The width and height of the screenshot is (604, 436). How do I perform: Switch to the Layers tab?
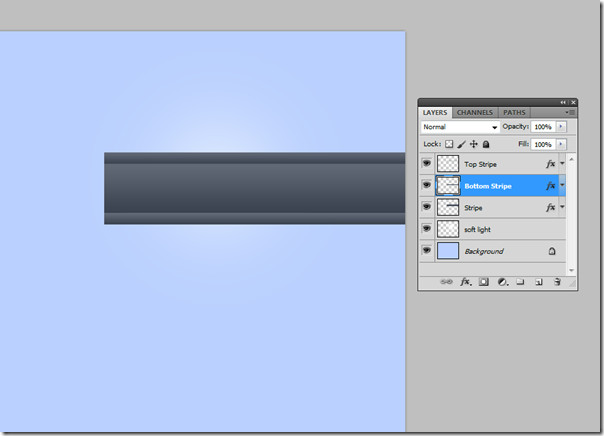click(x=435, y=112)
